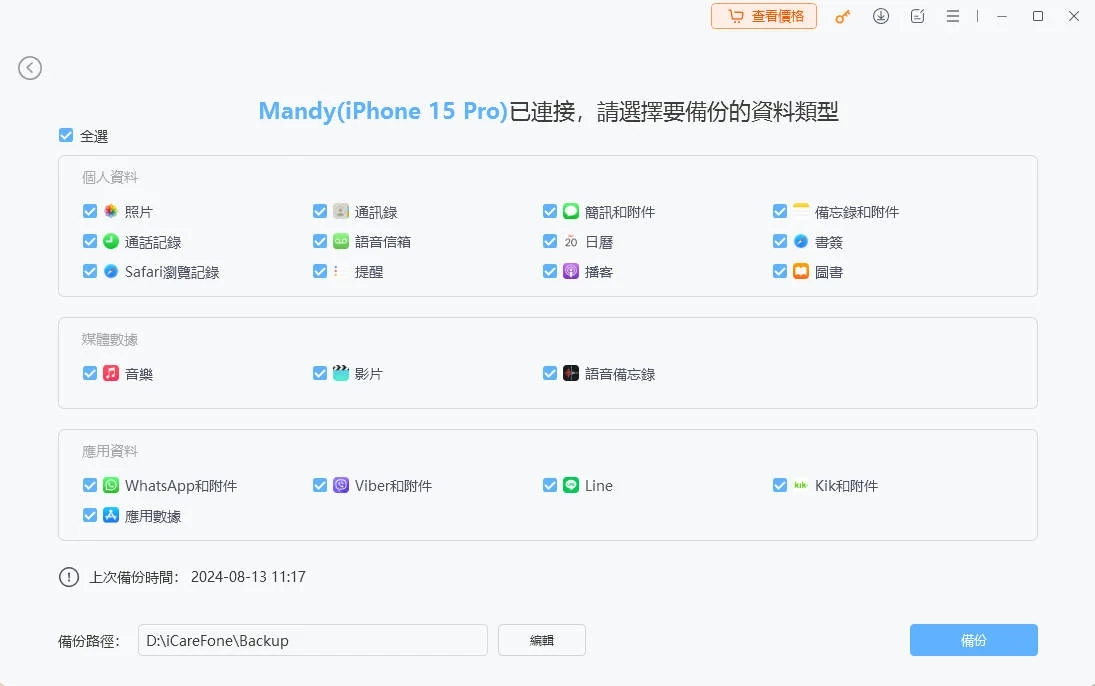1095x686 pixels.
Task: Click the WhatsApp icon
Action: [111, 485]
